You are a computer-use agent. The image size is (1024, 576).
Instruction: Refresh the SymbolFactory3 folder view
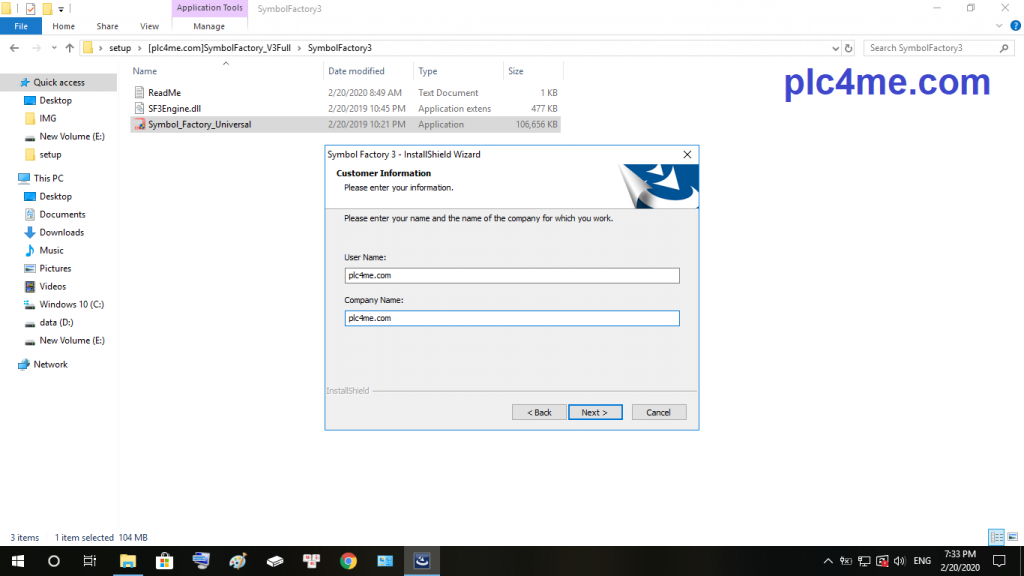point(849,48)
